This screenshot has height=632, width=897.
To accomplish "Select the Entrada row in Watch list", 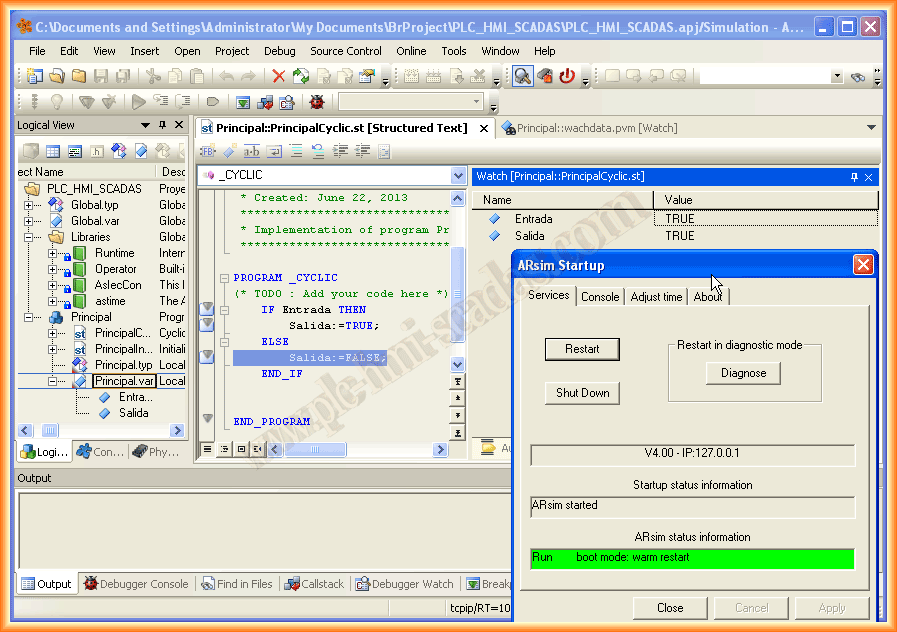I will pos(533,219).
